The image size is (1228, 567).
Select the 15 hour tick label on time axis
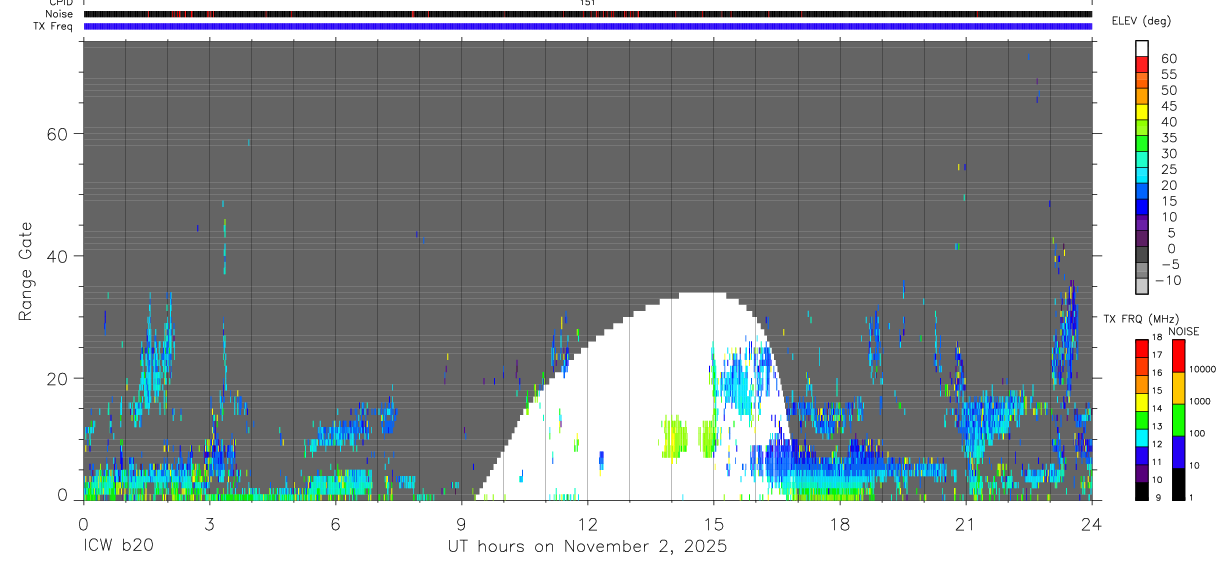coord(713,523)
